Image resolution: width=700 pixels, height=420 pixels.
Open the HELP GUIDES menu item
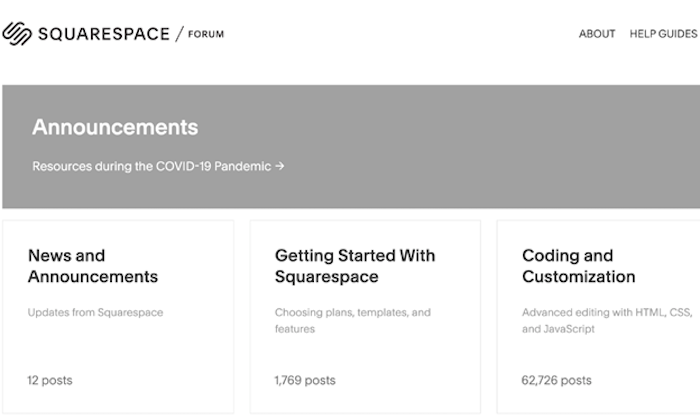(x=663, y=34)
